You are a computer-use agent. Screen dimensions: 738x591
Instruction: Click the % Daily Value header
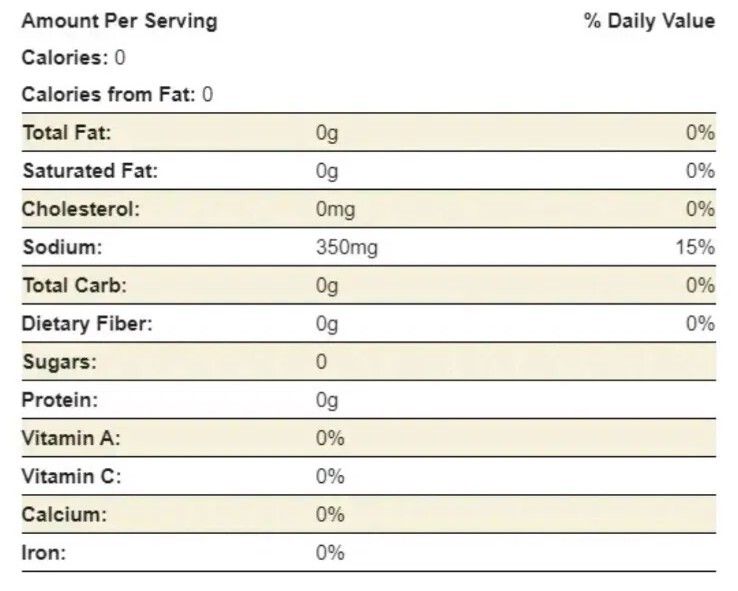click(x=649, y=21)
